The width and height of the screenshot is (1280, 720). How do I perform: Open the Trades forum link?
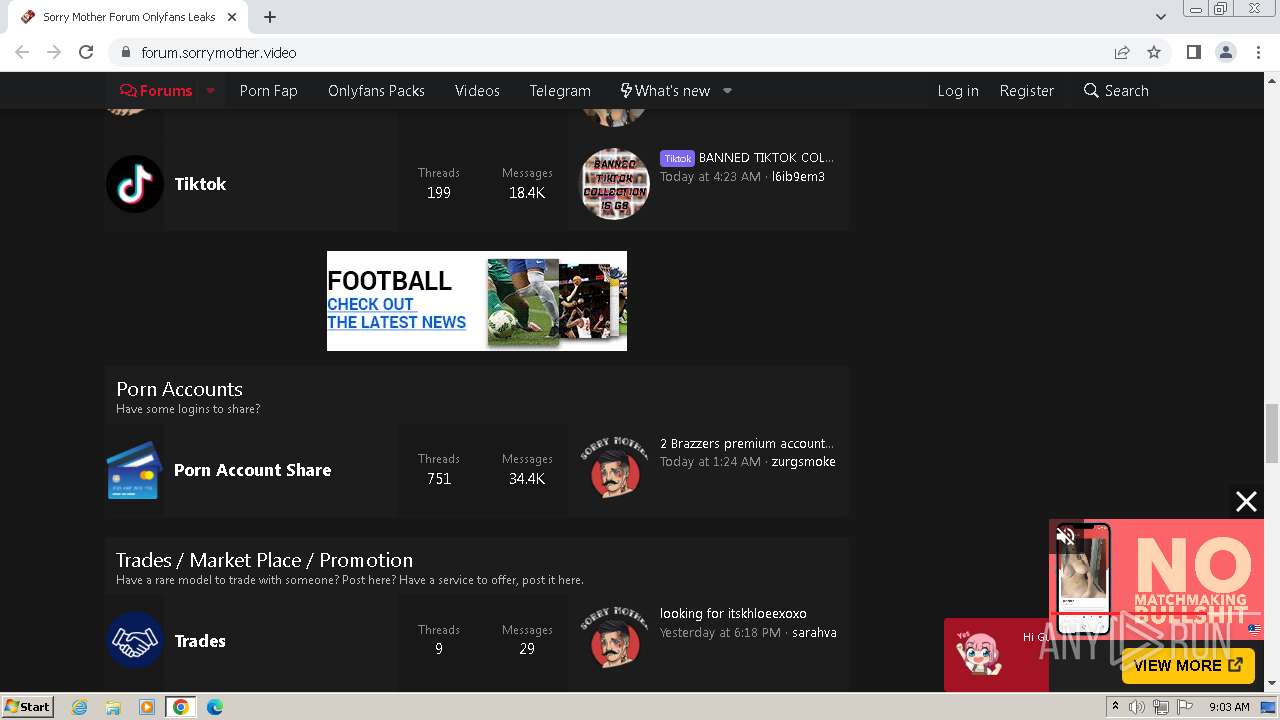click(200, 641)
